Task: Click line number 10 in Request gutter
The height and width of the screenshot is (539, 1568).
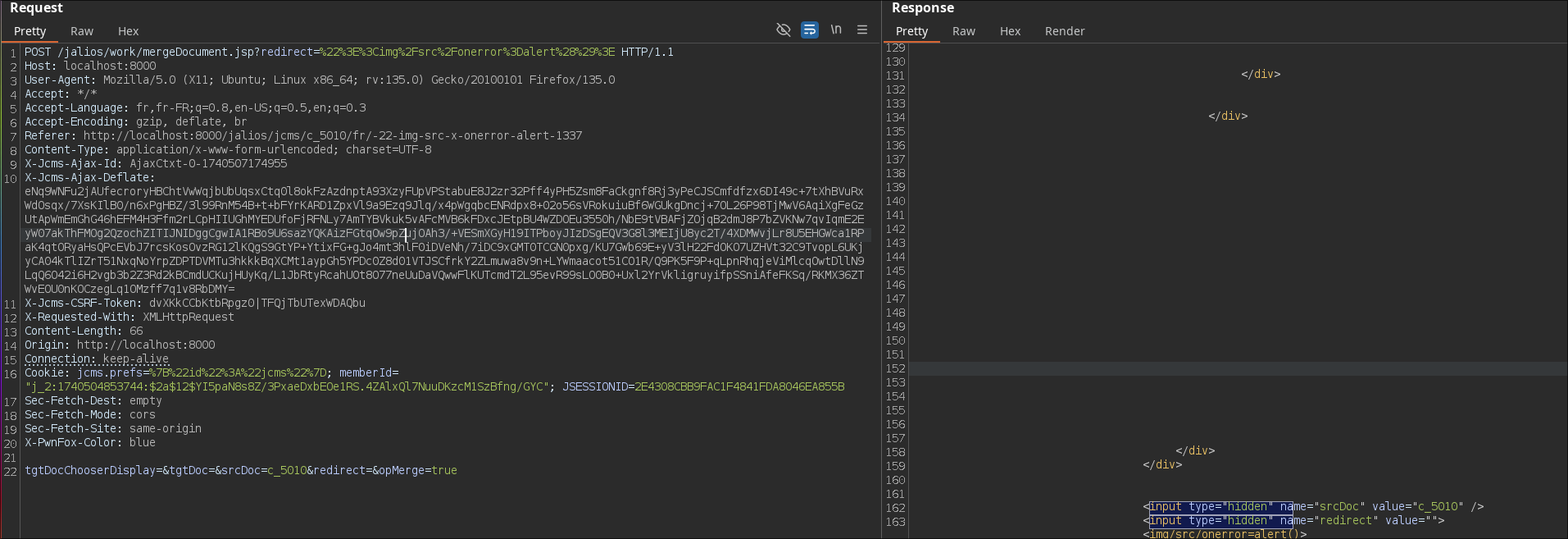Action: [10, 178]
